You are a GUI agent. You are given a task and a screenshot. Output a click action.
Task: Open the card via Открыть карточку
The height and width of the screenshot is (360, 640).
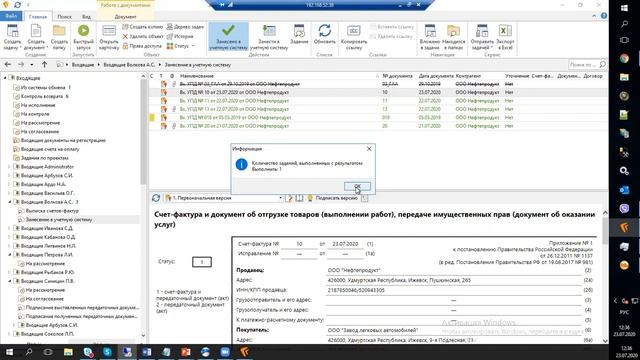click(x=109, y=37)
